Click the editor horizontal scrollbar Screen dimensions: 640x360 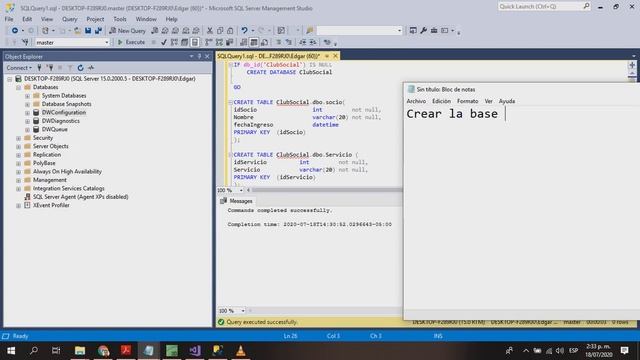point(327,190)
